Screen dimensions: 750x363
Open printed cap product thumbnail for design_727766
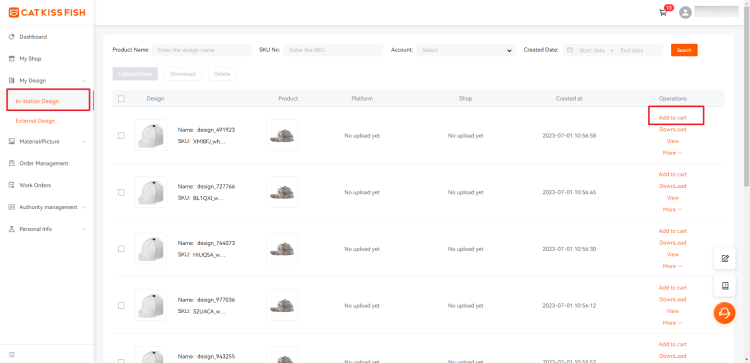[x=282, y=192]
